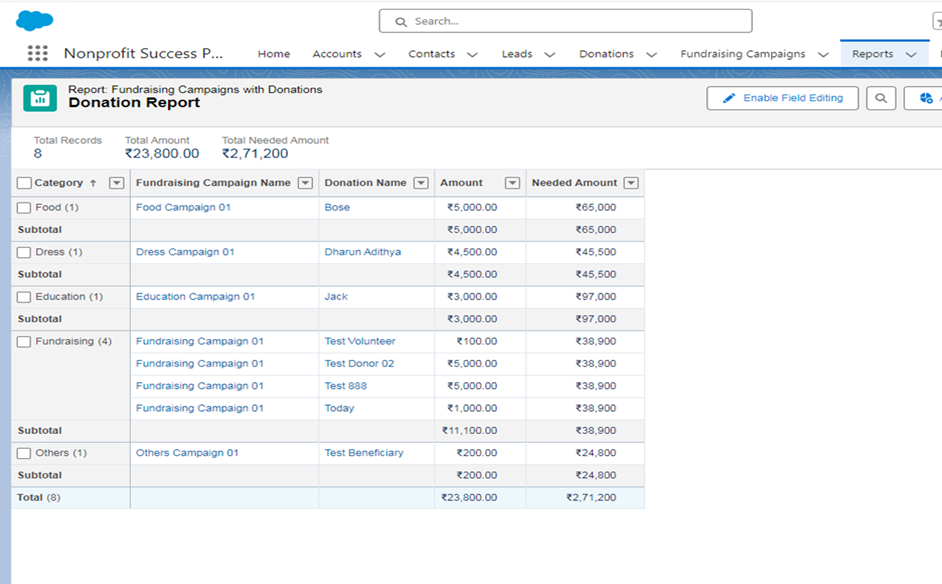Open the Leads tab
This screenshot has height=584, width=942.
tap(517, 54)
